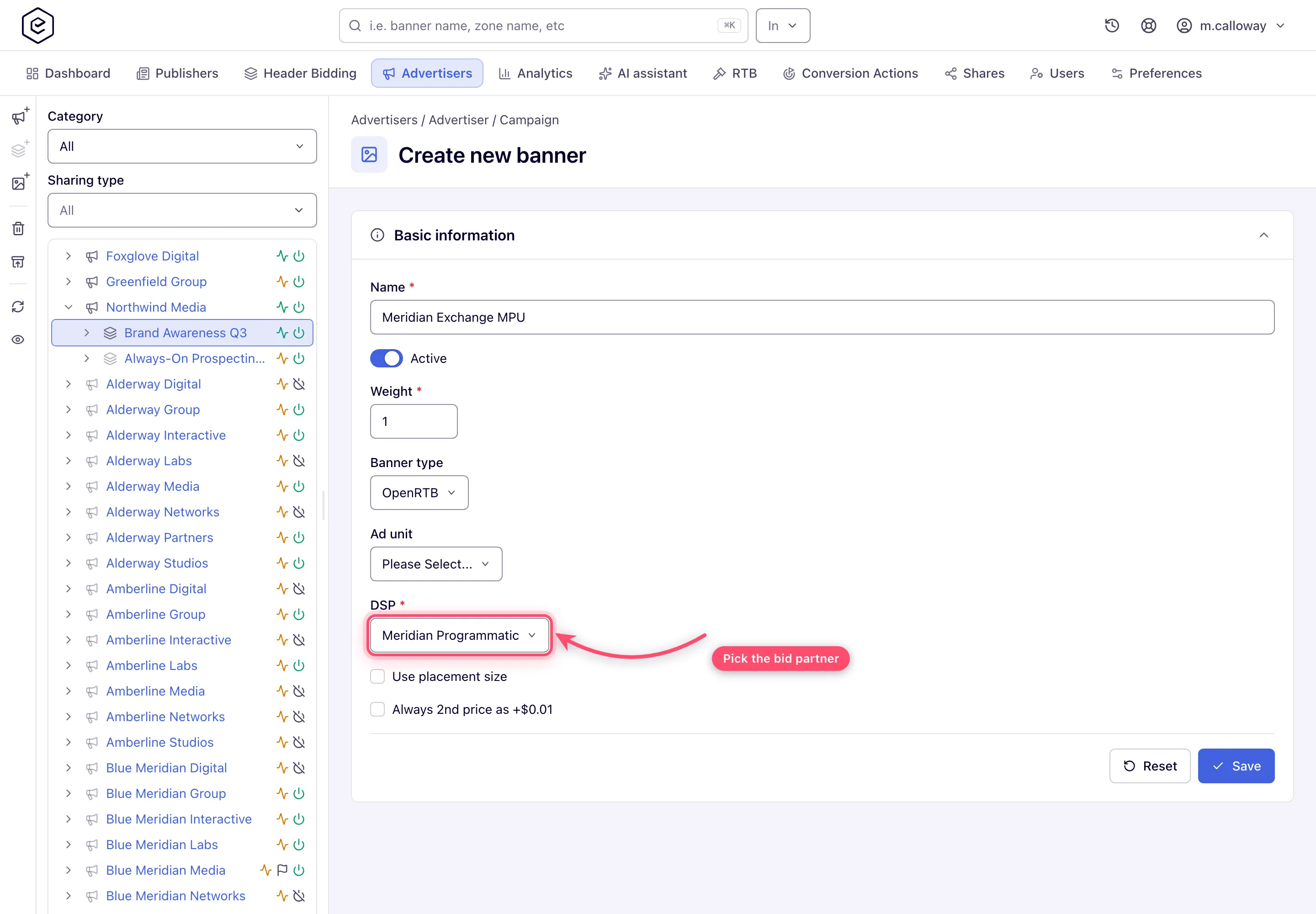Go to the Conversion Actions tab

pyautogui.click(x=850, y=73)
